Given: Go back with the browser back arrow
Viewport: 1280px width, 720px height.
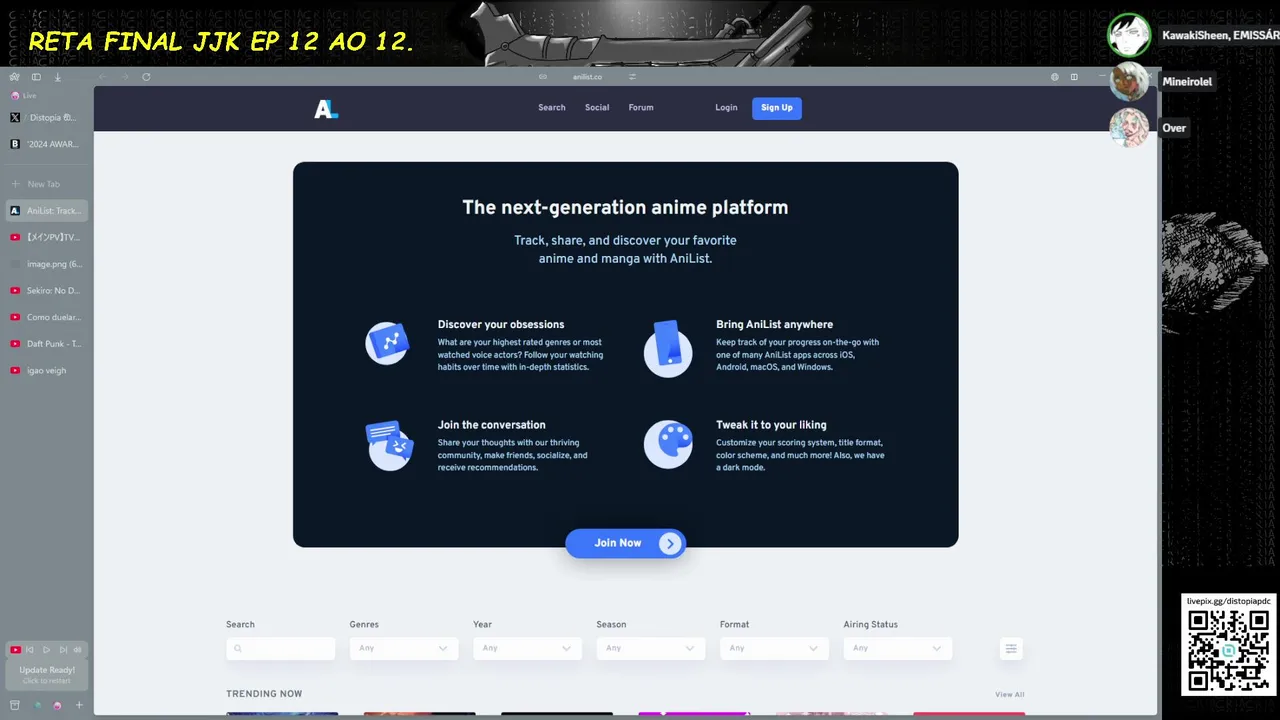Looking at the screenshot, I should (102, 77).
